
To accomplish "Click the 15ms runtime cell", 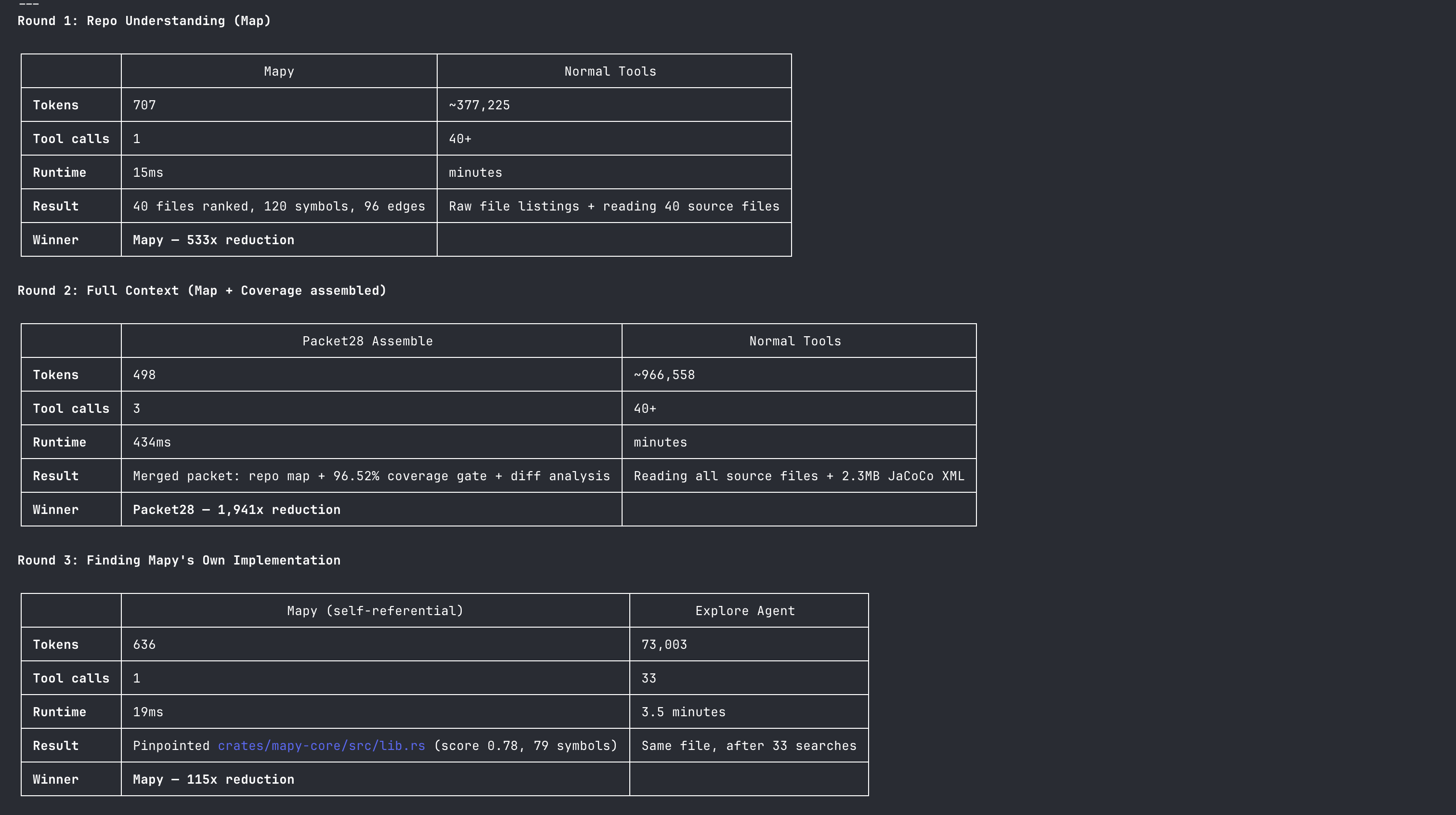I will point(148,172).
